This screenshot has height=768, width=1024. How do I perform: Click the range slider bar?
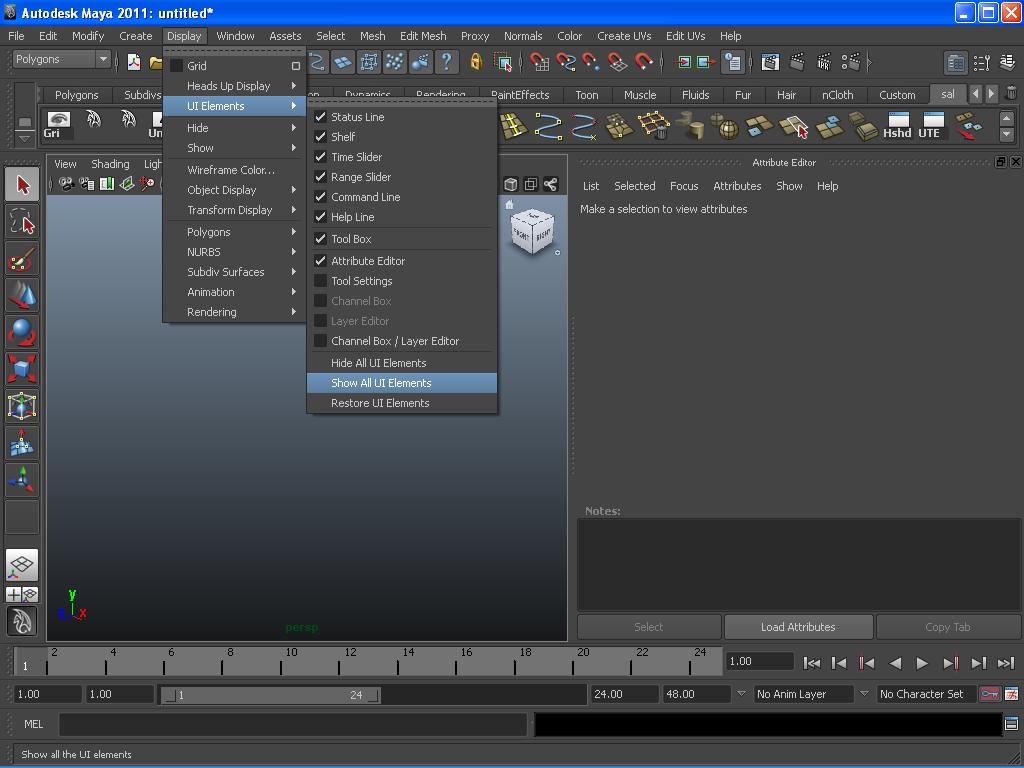click(x=271, y=695)
